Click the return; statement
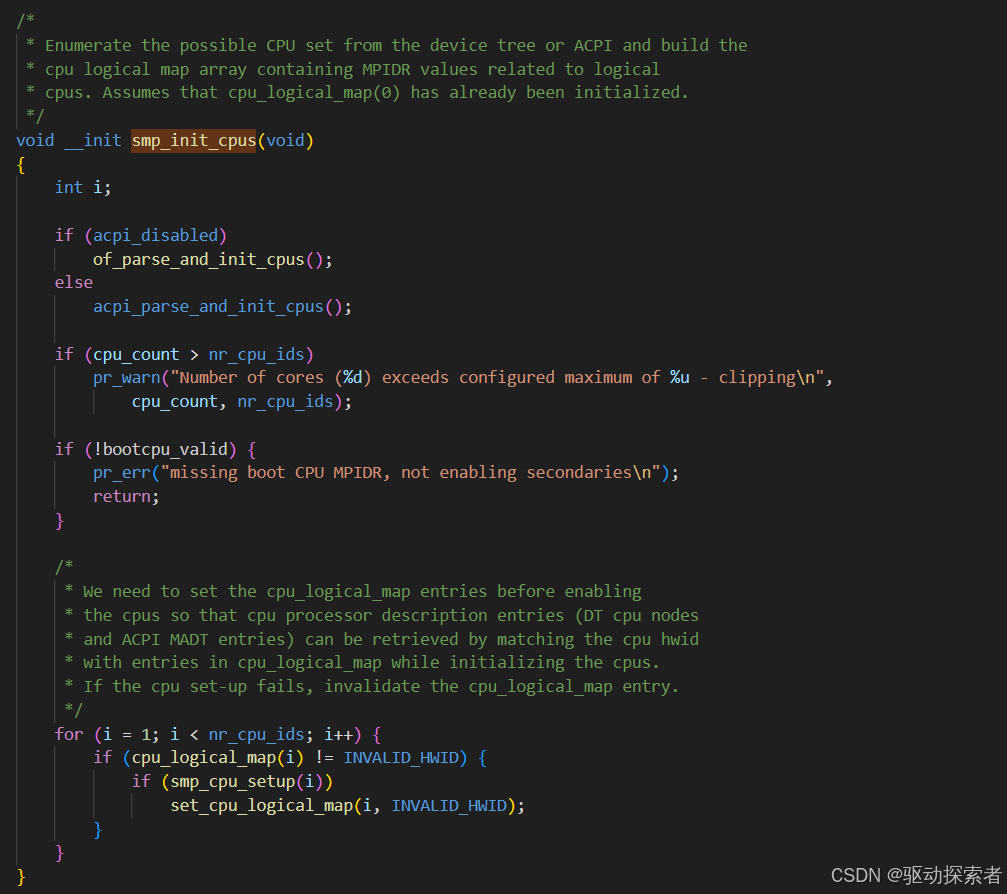Image resolution: width=1007 pixels, height=894 pixels. coord(126,496)
